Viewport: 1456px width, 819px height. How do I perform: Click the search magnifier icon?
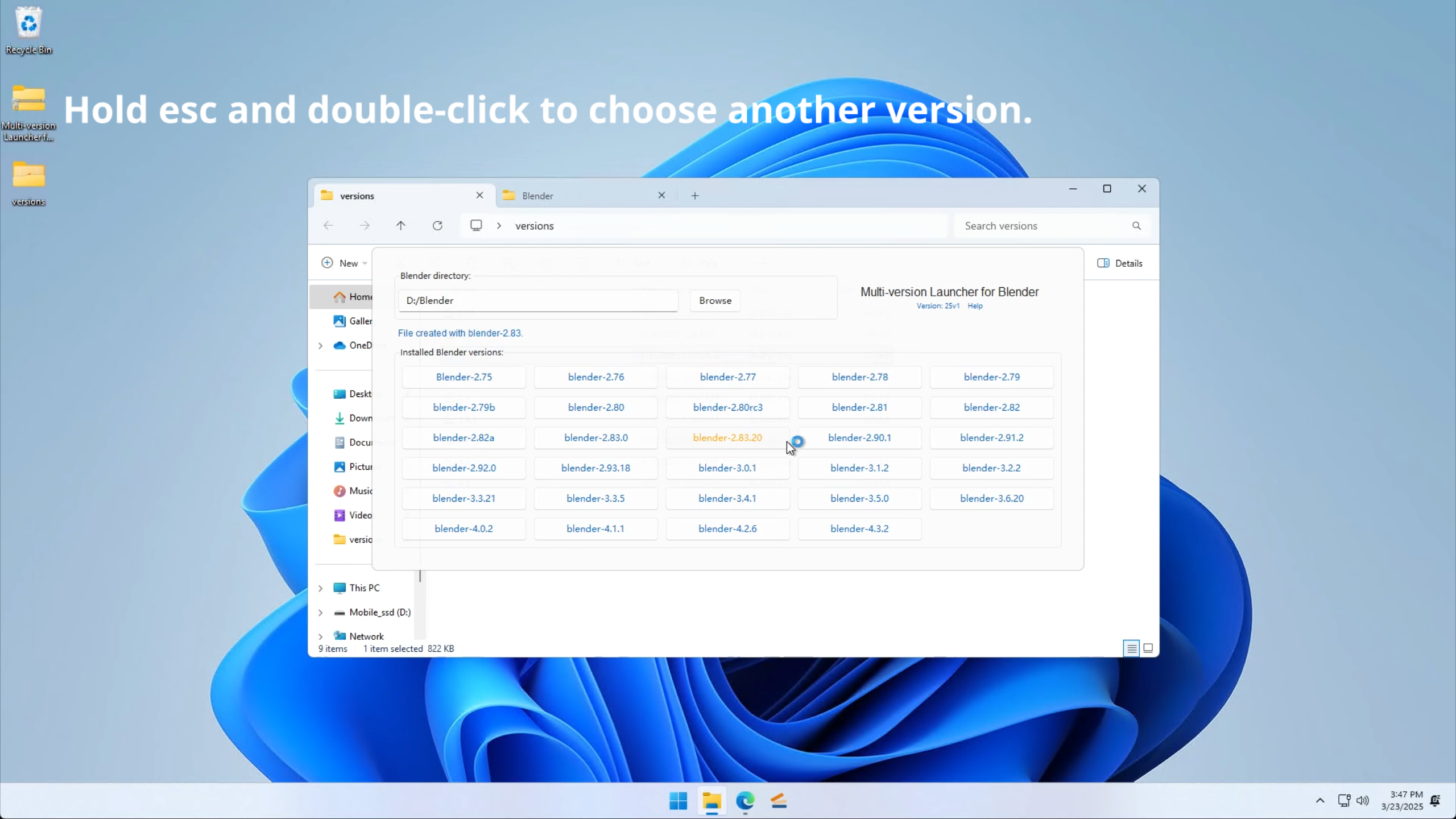(1136, 226)
